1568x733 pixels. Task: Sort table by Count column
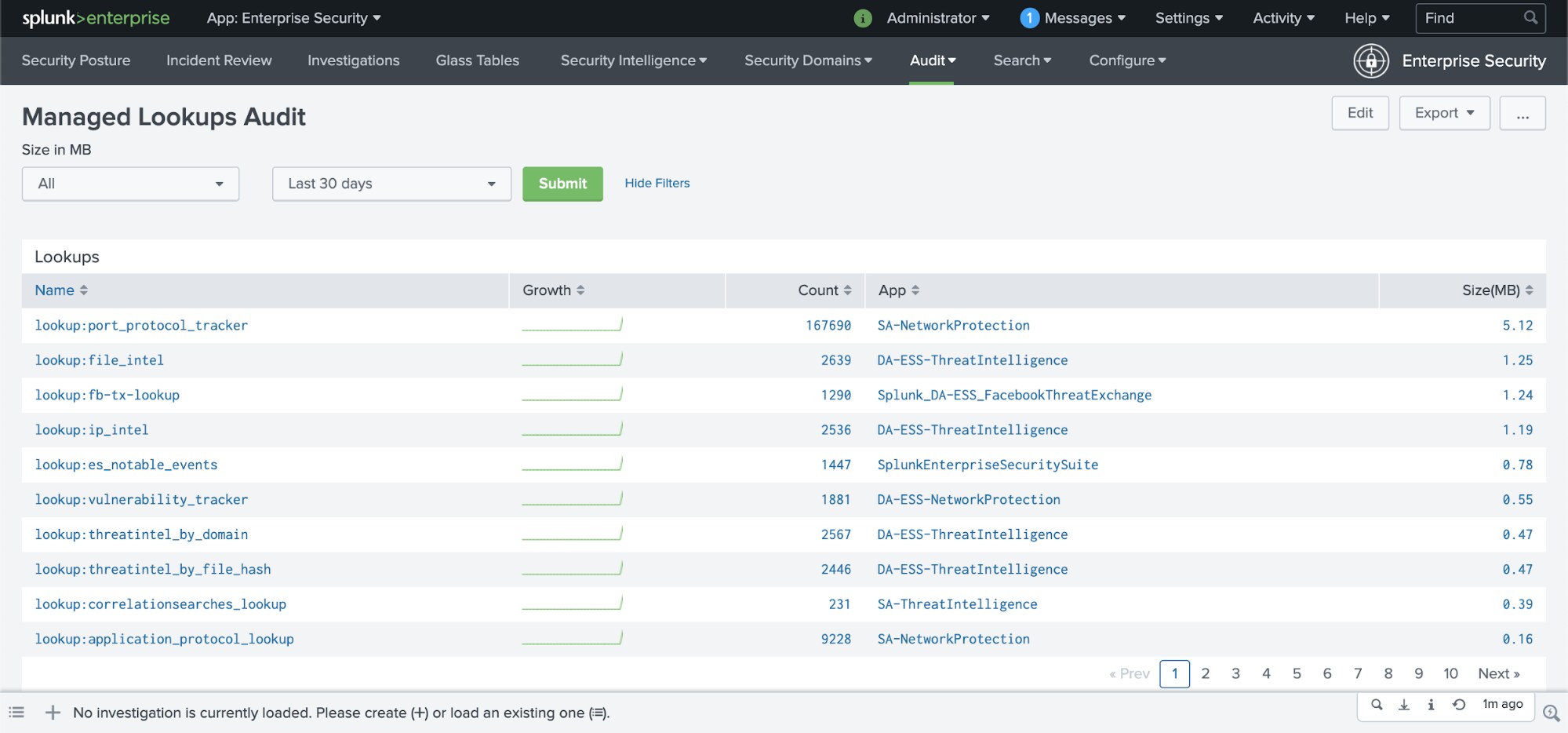pos(824,290)
